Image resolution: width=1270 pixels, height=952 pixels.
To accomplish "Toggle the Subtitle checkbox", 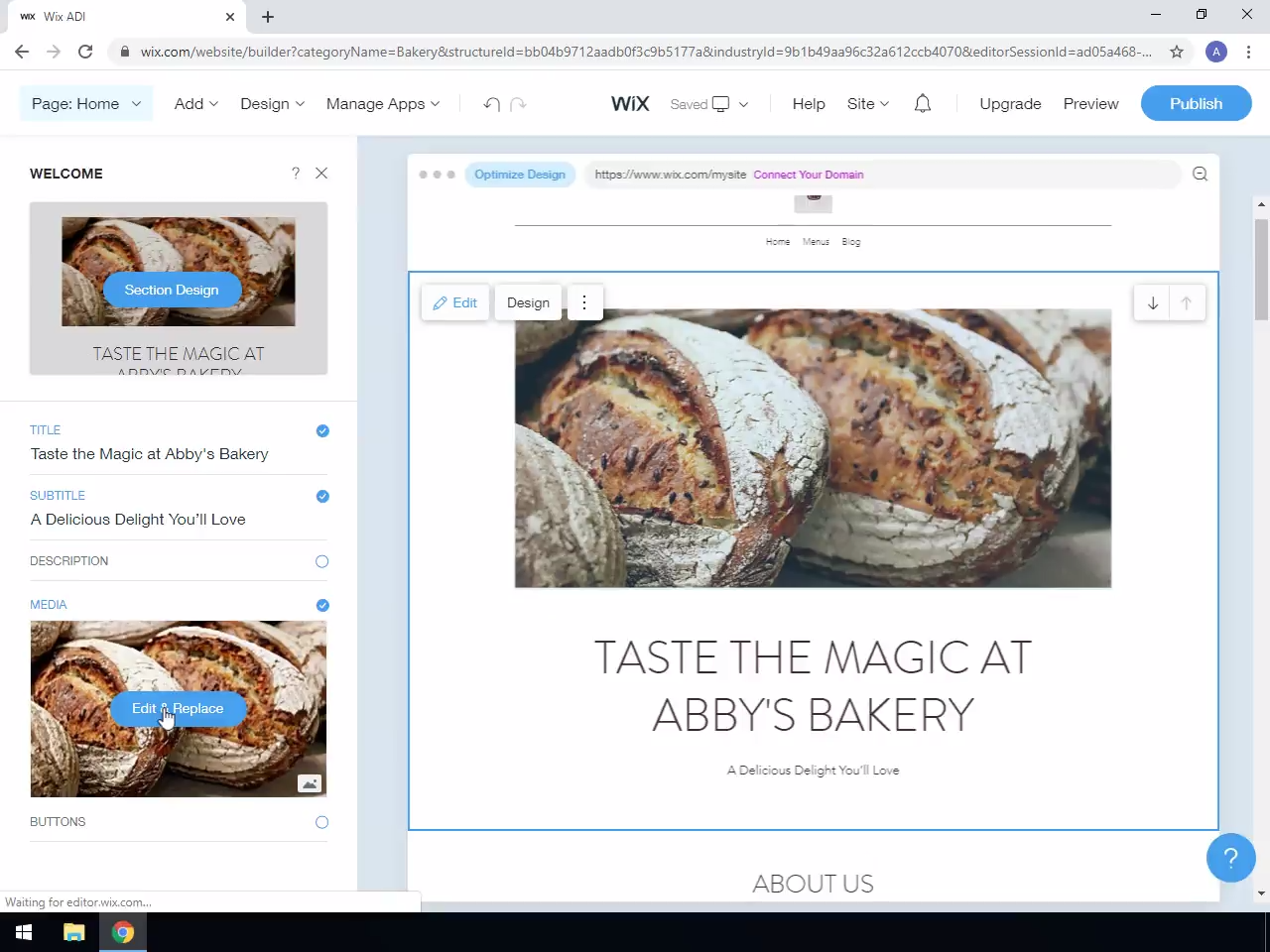I will [x=322, y=496].
